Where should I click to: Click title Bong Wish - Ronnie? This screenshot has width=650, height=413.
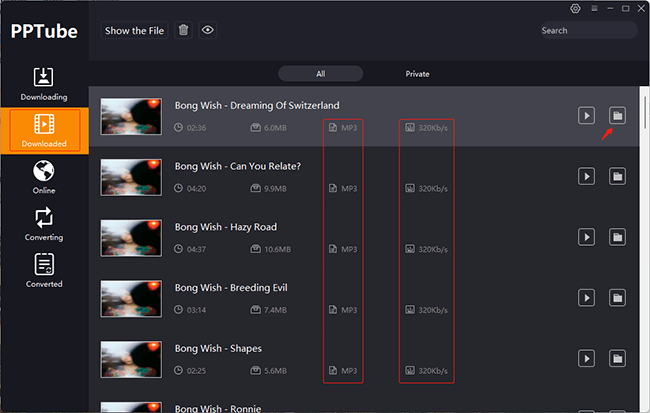point(218,408)
